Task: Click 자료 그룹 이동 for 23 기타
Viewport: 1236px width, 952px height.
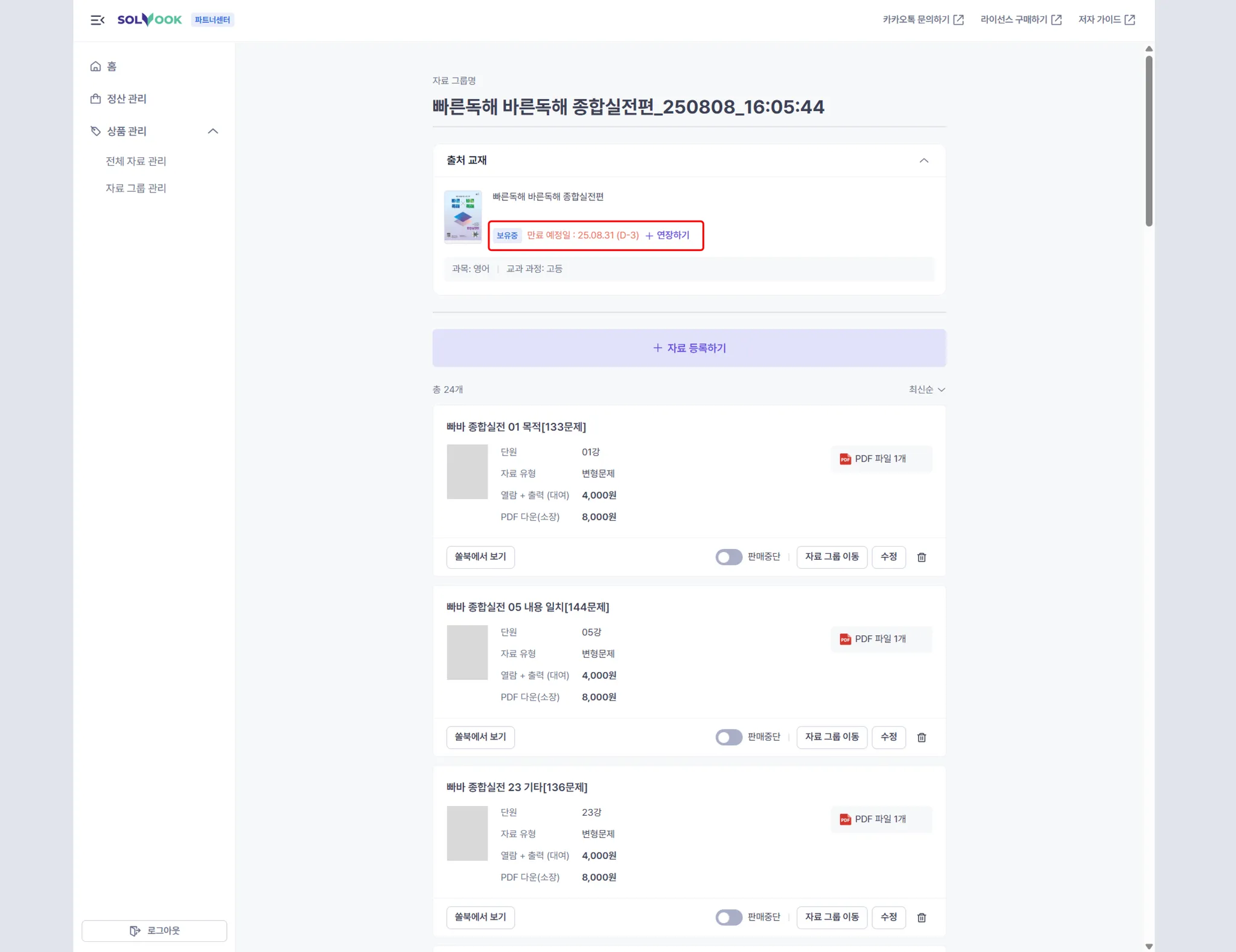Action: point(832,917)
